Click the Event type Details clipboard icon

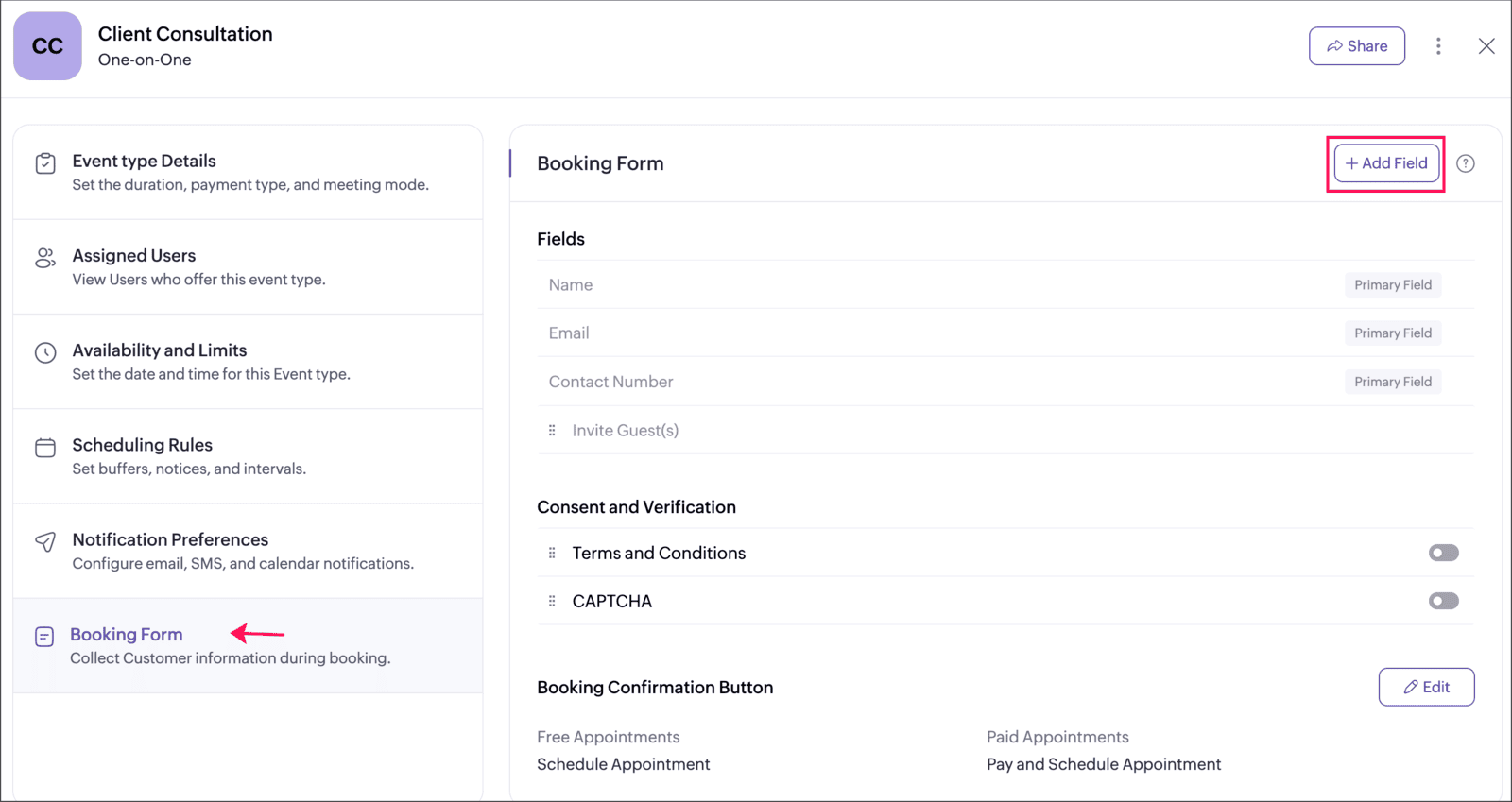45,163
